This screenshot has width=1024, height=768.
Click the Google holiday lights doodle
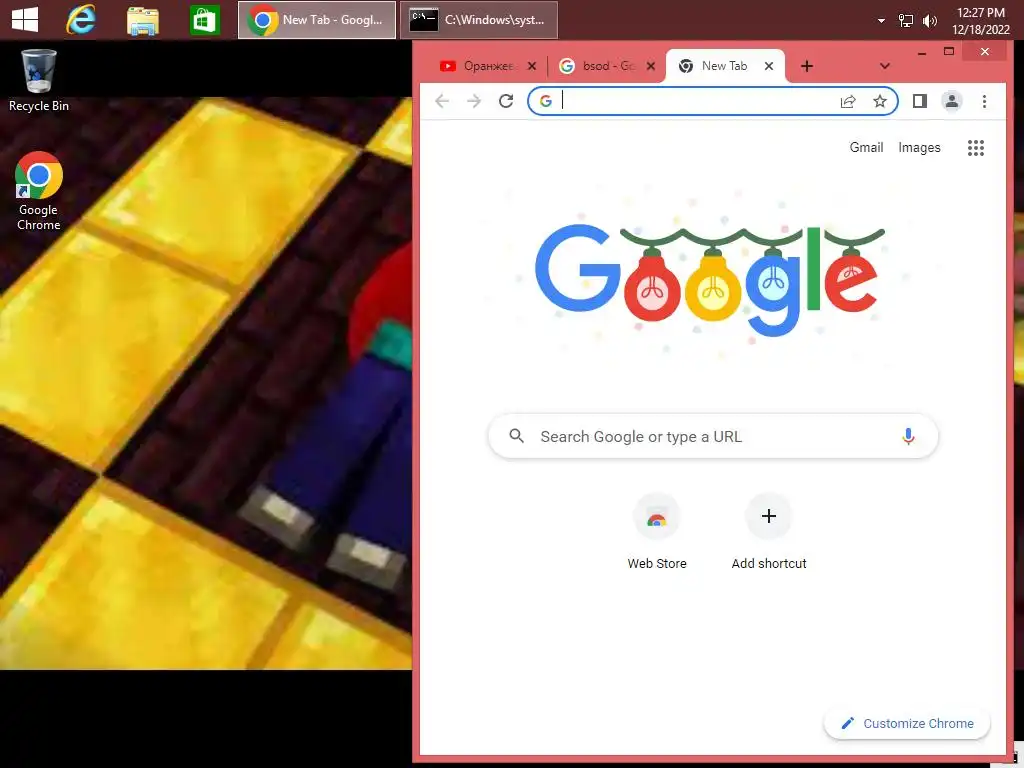(709, 279)
